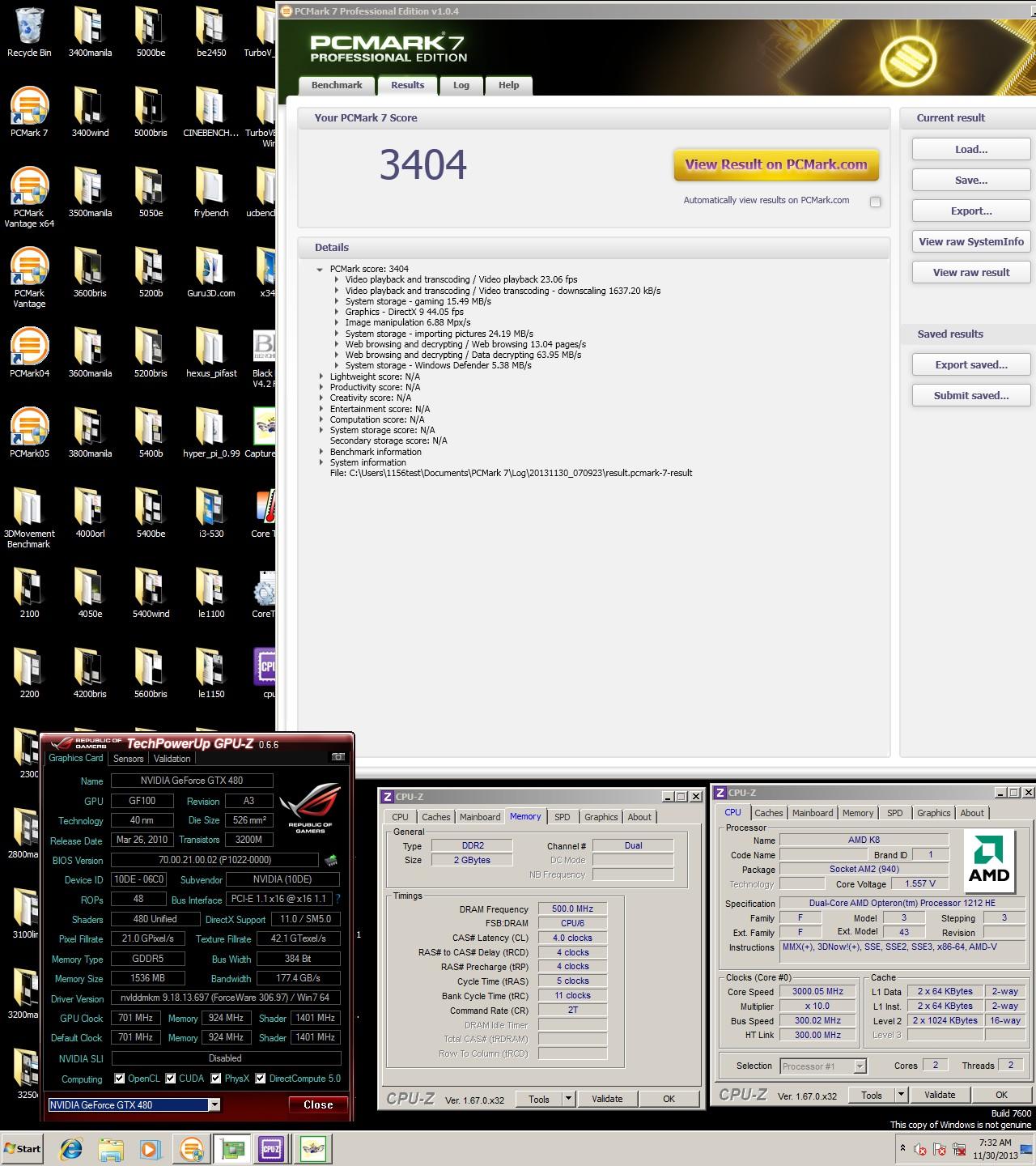Expand the Productivity score entry
The image size is (1036, 1166).
pyautogui.click(x=321, y=387)
